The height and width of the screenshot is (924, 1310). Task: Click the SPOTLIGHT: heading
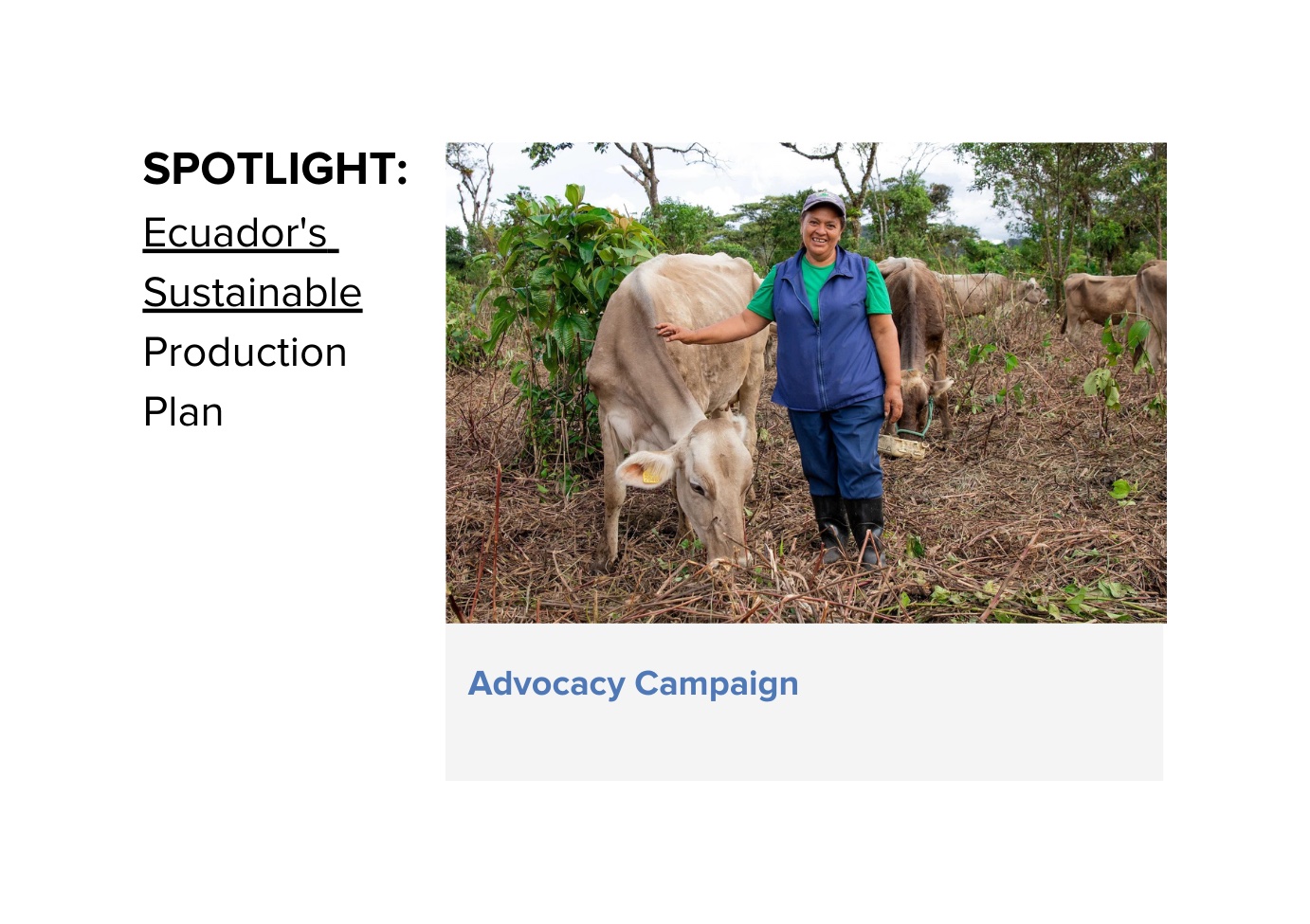275,169
